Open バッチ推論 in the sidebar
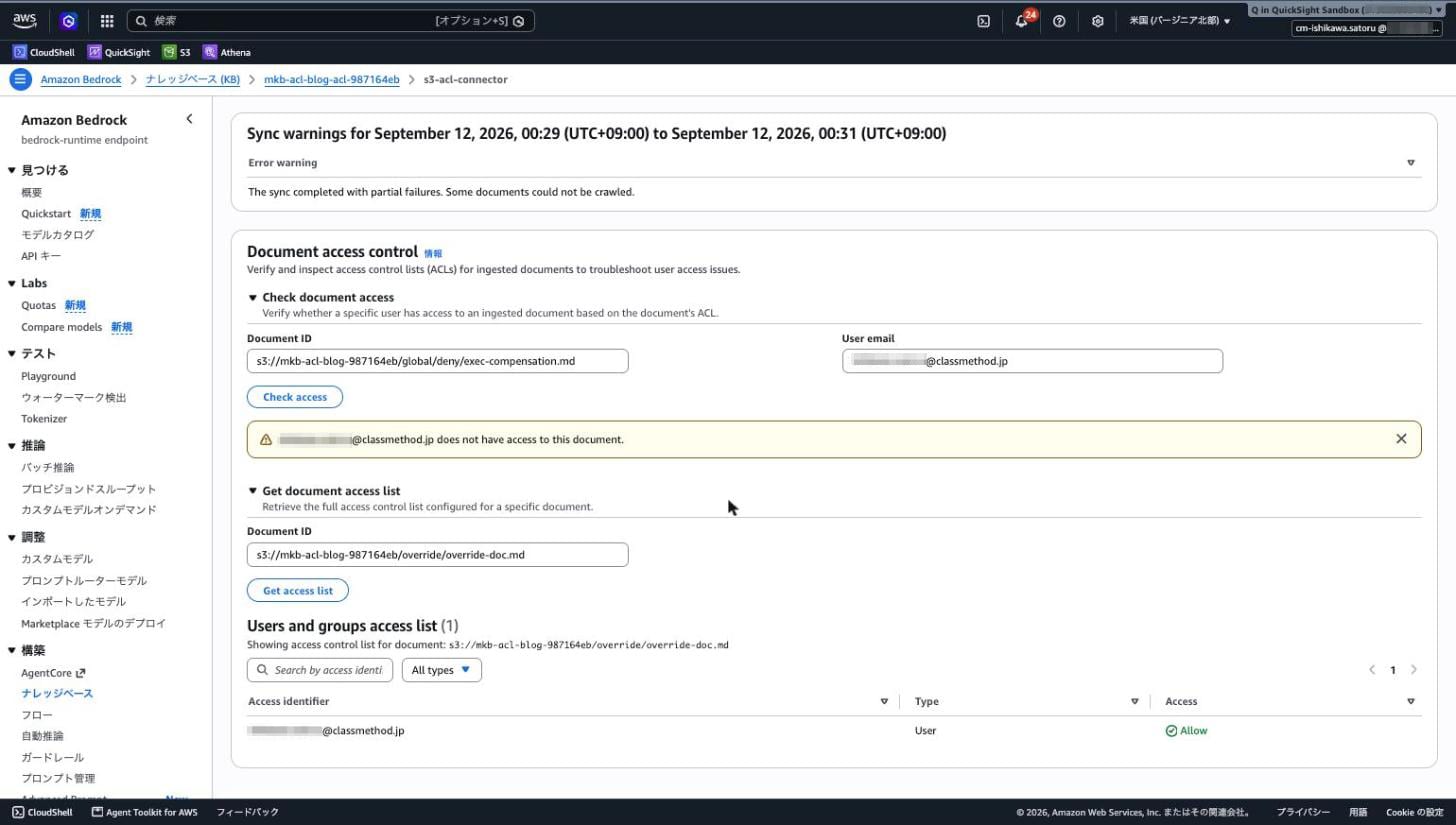The image size is (1456, 825). pos(48,467)
